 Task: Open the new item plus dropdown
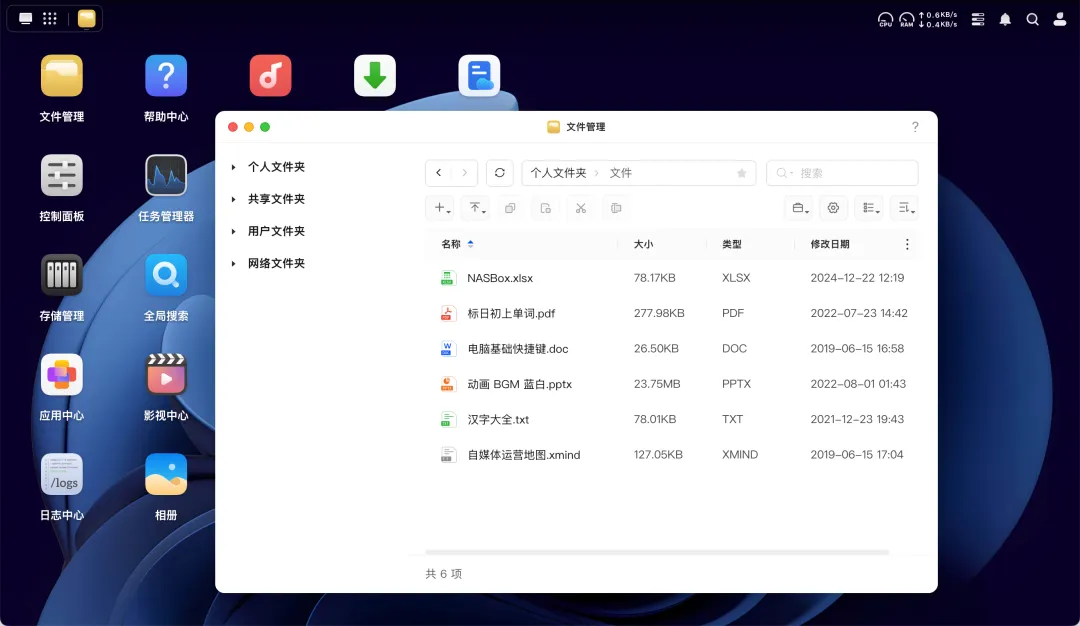tap(442, 208)
